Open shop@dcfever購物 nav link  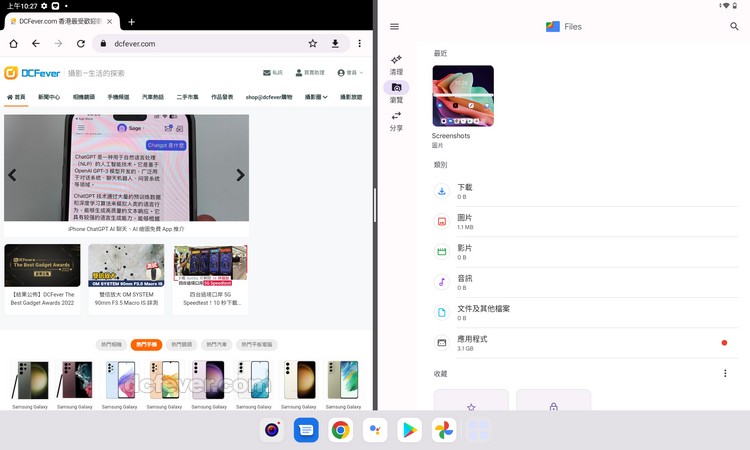click(x=269, y=97)
